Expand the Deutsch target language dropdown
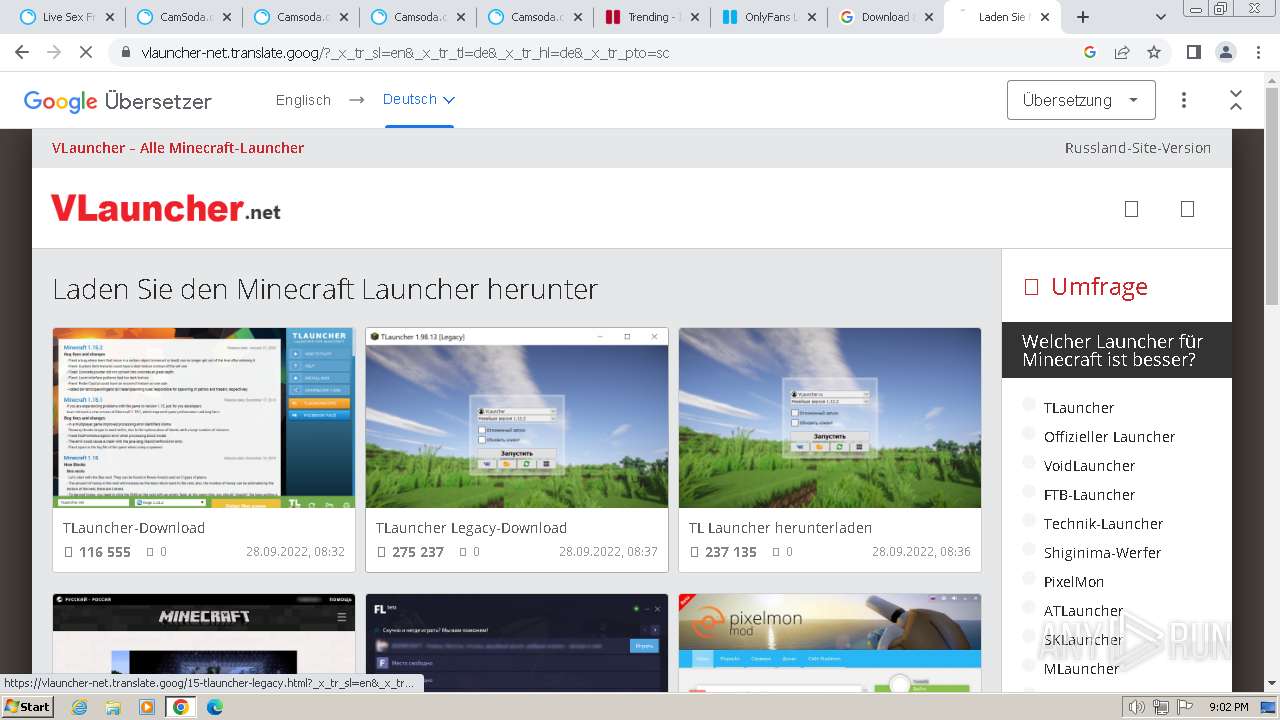Image resolution: width=1280 pixels, height=720 pixels. click(x=418, y=99)
